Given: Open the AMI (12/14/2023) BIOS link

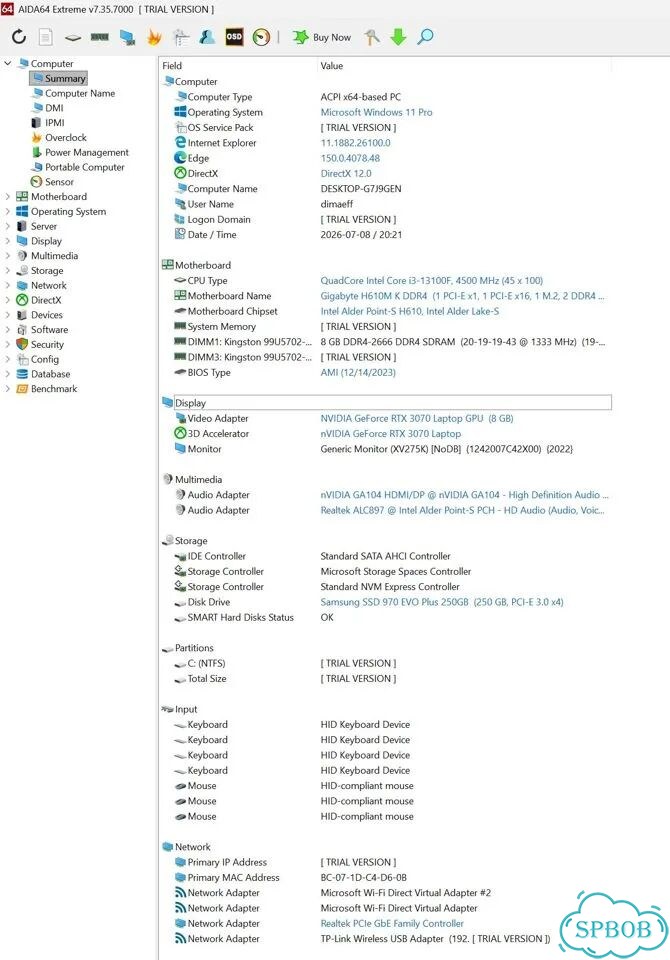Looking at the screenshot, I should coord(358,372).
